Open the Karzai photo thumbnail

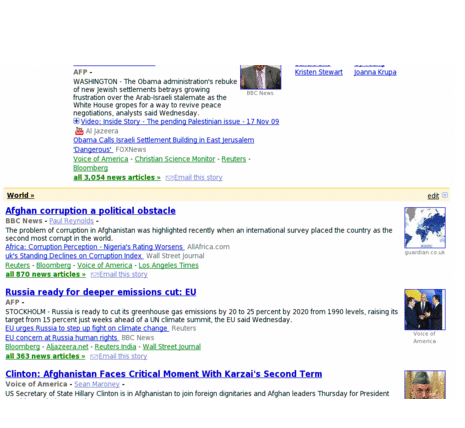[x=425, y=384]
